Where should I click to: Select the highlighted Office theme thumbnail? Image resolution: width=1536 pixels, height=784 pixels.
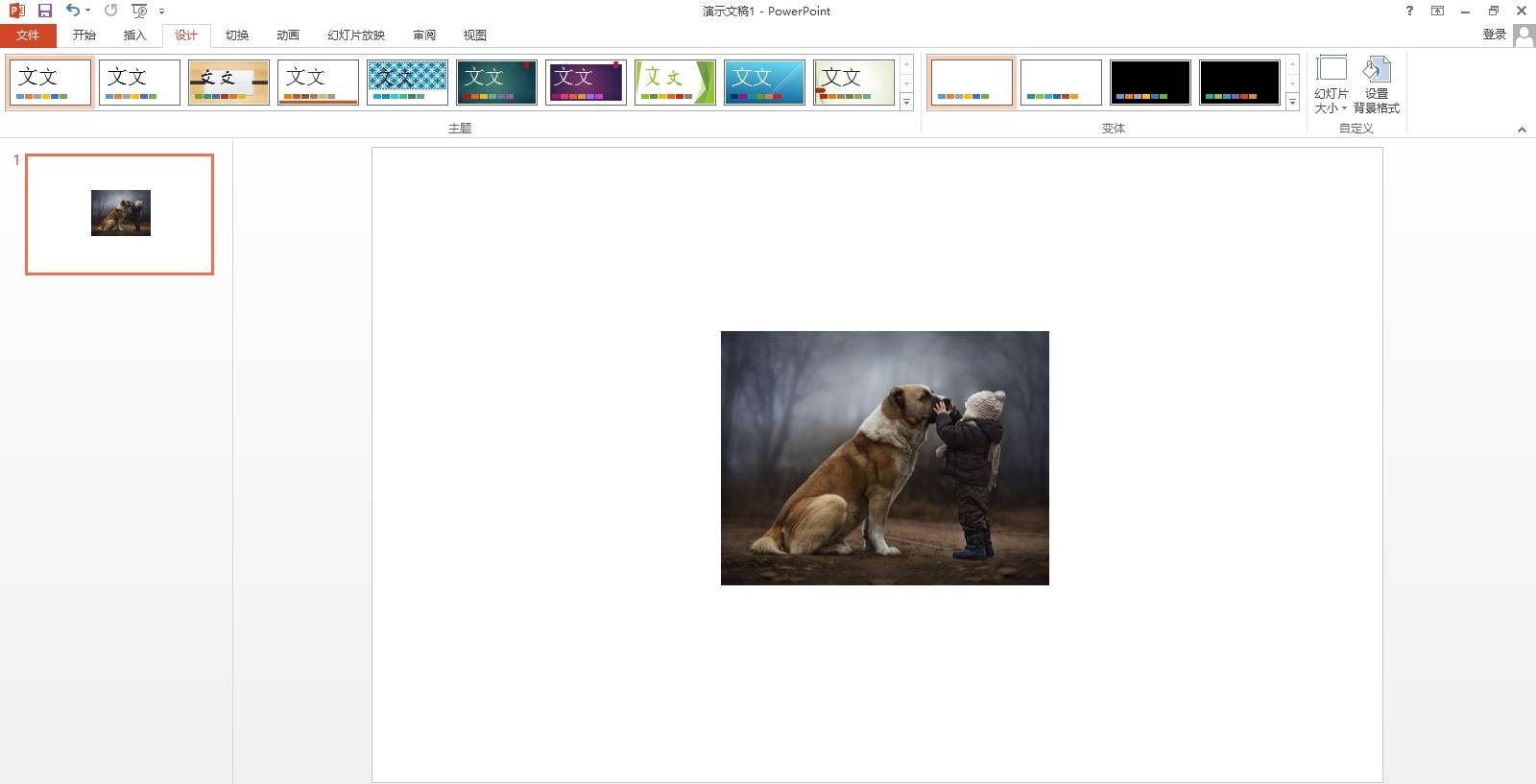pyautogui.click(x=51, y=83)
